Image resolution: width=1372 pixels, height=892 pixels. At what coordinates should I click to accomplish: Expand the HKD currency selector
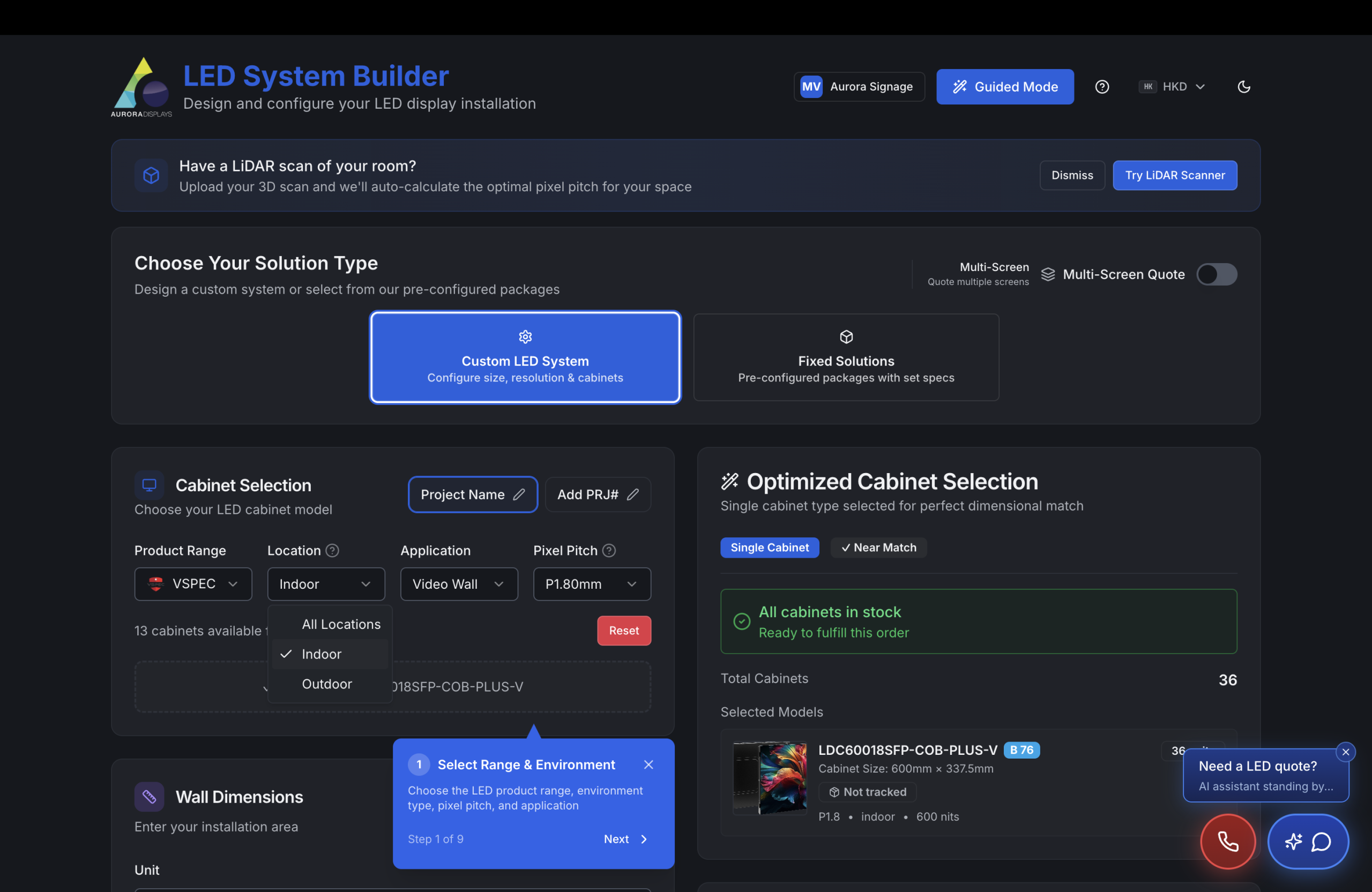(x=1172, y=86)
